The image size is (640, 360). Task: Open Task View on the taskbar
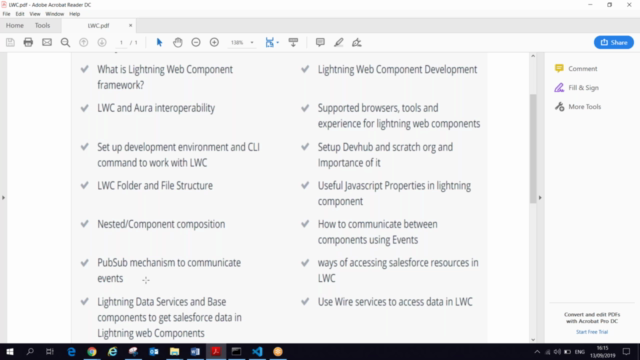[x=50, y=351]
